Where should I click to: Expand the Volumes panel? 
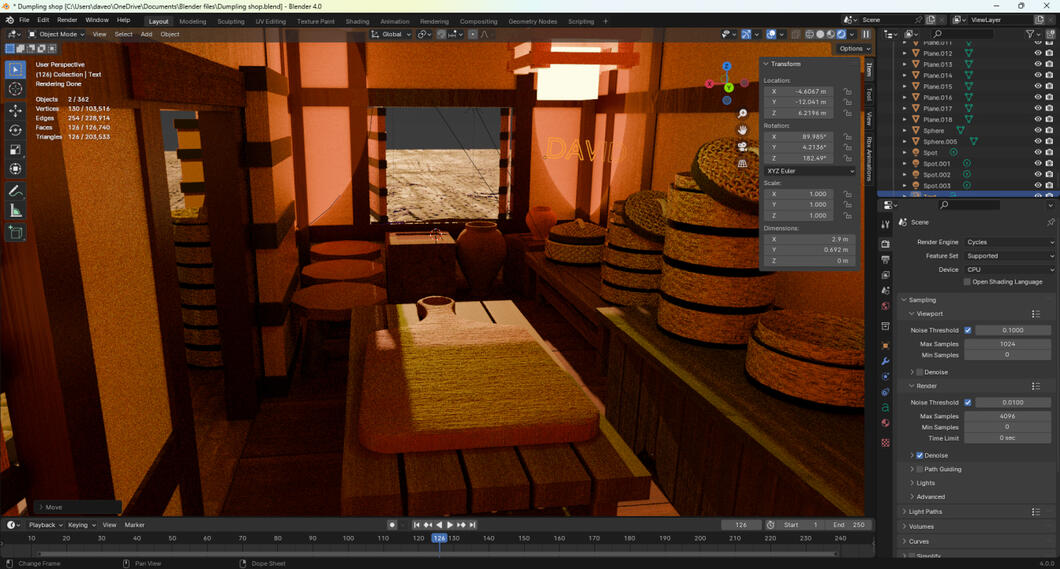(x=921, y=526)
